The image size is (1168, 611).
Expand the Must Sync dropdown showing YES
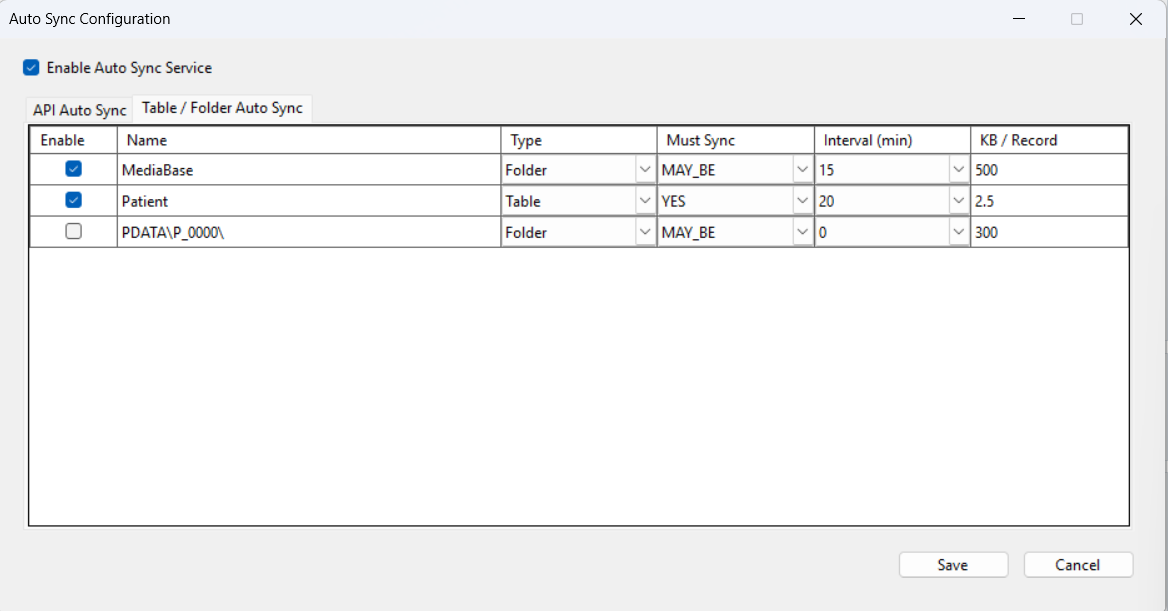click(x=802, y=201)
